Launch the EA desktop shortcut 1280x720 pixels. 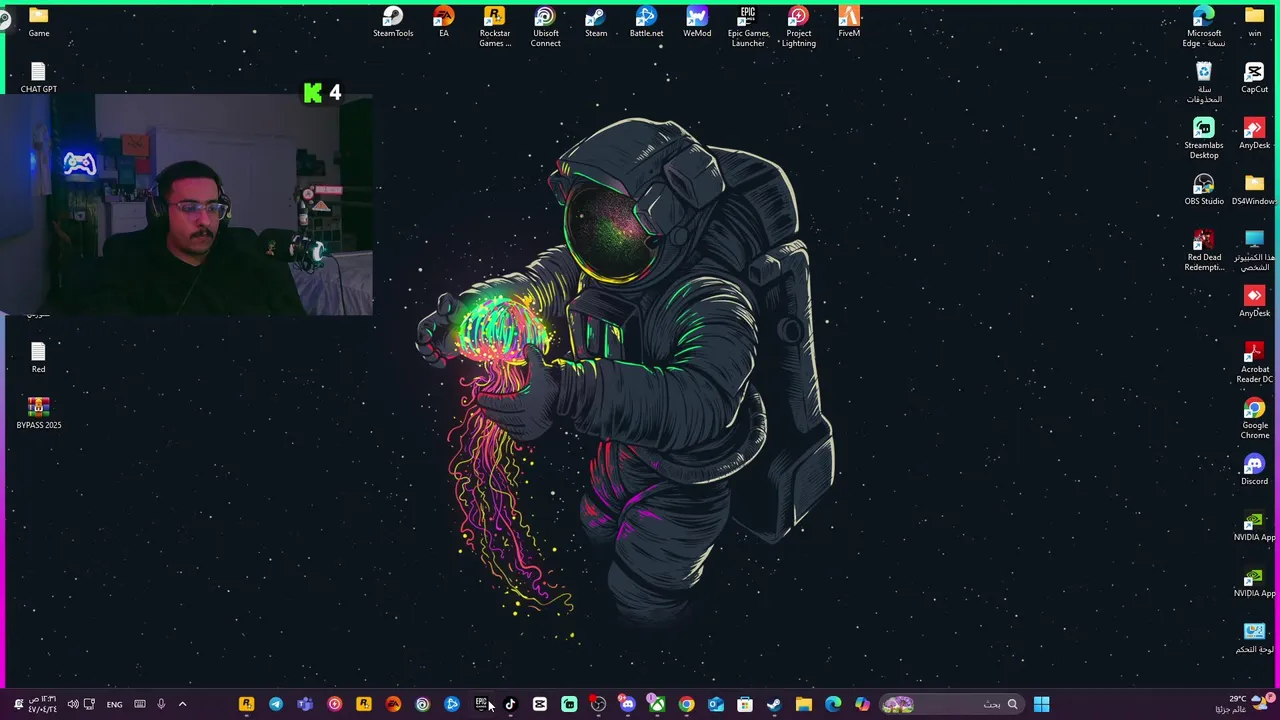point(444,22)
